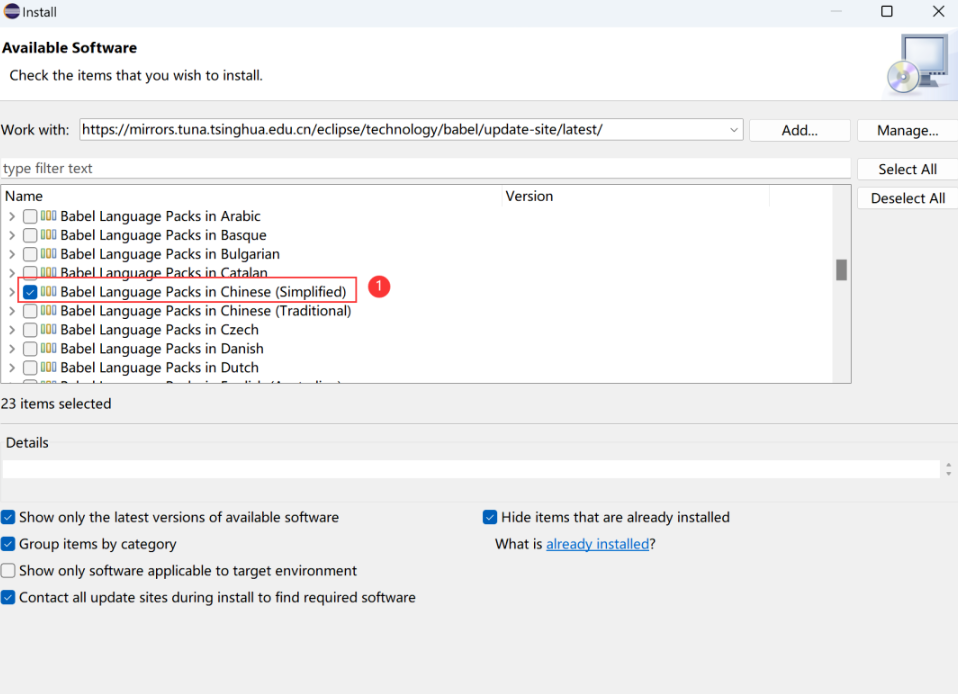Click the Details box up arrow
The width and height of the screenshot is (958, 694).
[948, 465]
